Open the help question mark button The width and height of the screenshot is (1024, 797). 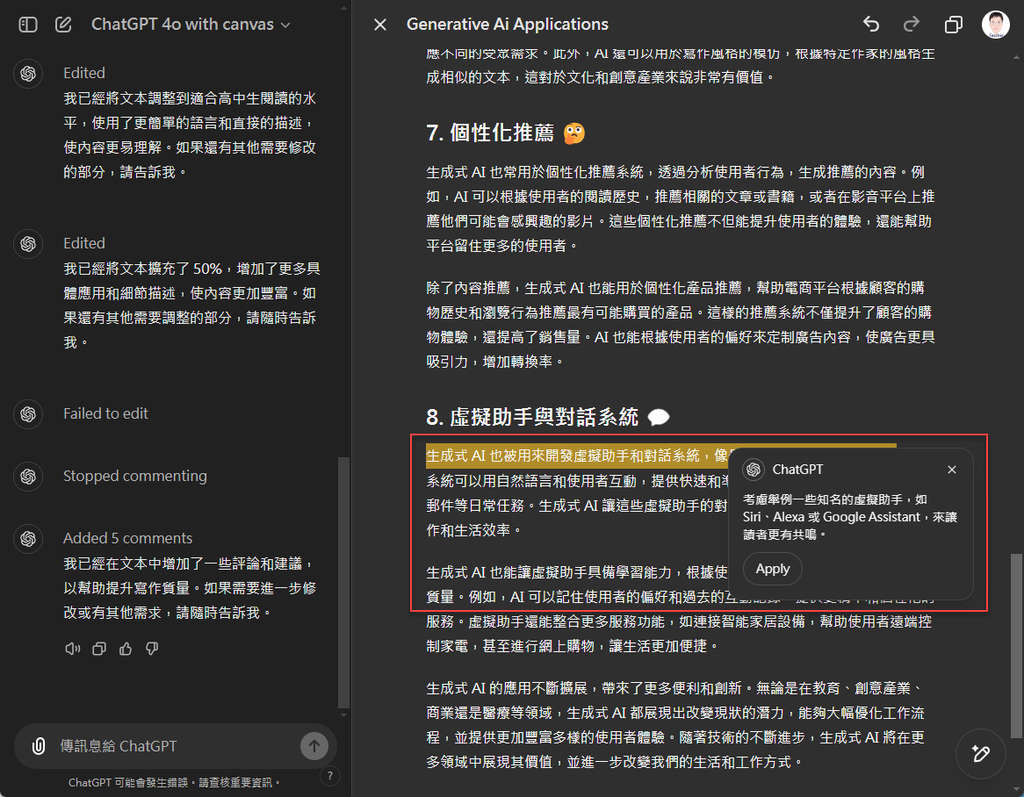(x=330, y=776)
